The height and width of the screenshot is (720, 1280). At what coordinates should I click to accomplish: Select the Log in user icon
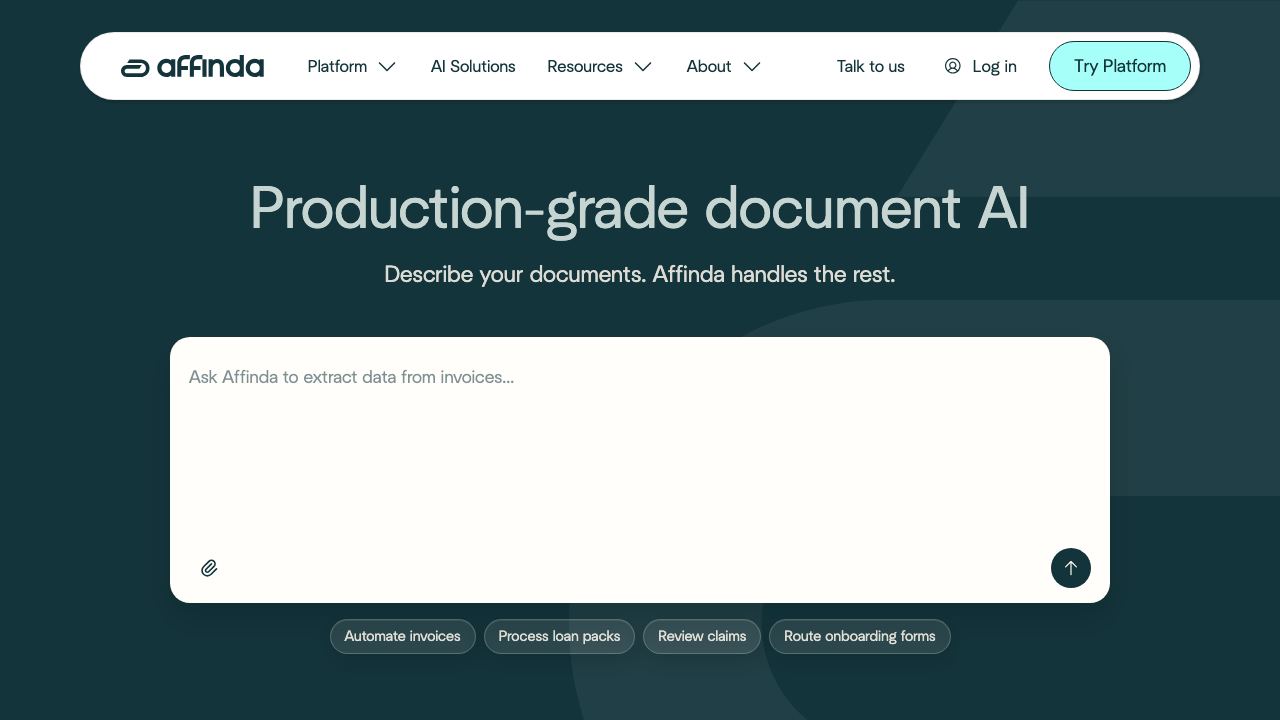coord(952,66)
